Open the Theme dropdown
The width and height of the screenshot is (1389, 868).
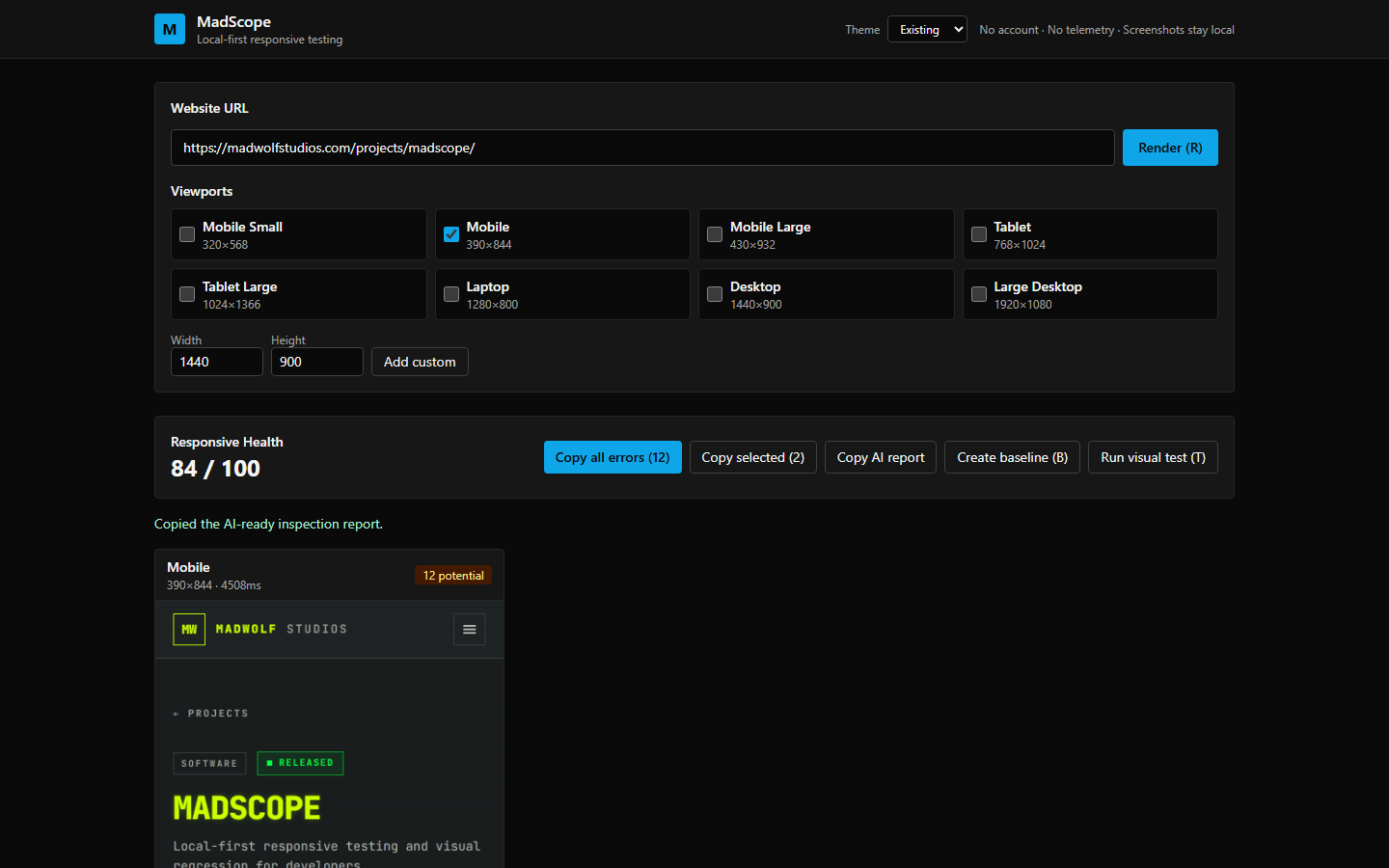tap(927, 29)
